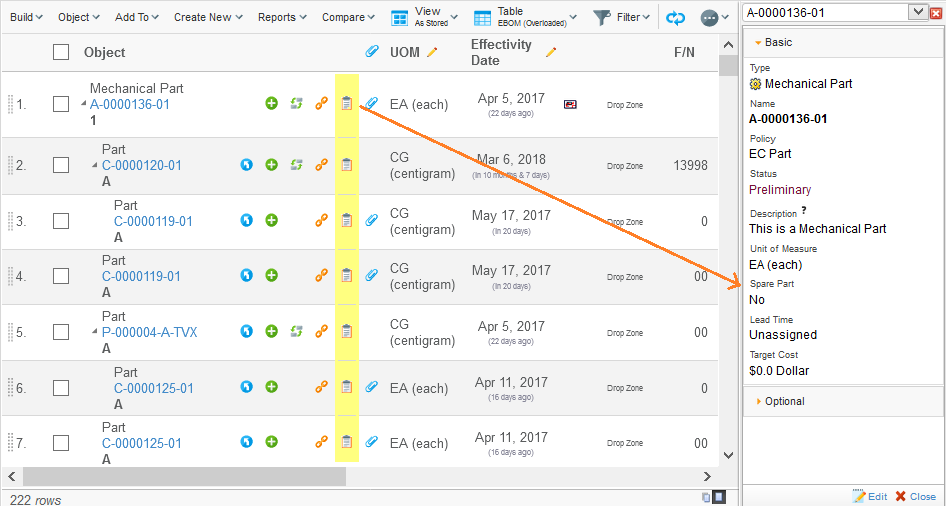Expand the Optional section

784,401
